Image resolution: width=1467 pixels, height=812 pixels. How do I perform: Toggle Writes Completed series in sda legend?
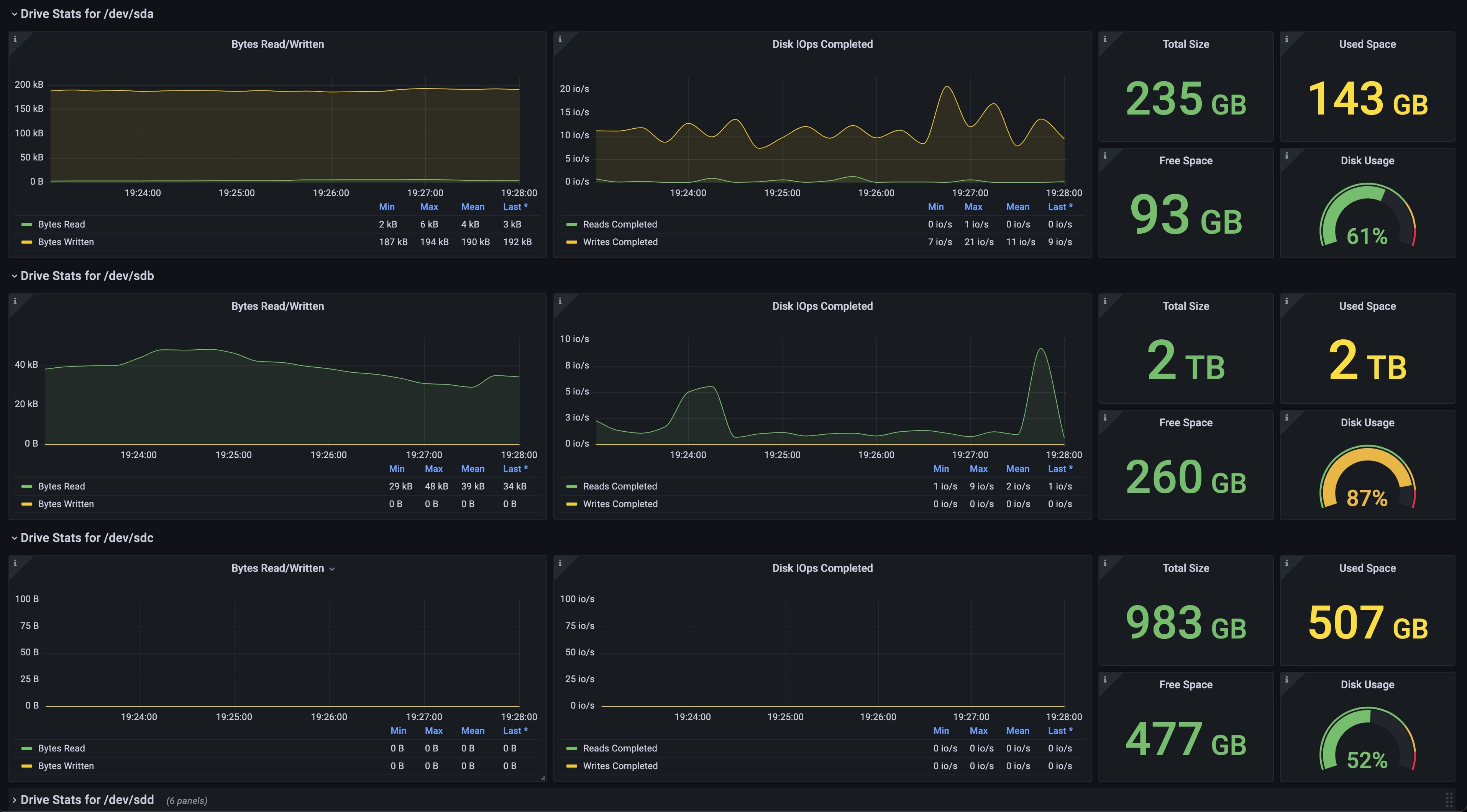(620, 242)
